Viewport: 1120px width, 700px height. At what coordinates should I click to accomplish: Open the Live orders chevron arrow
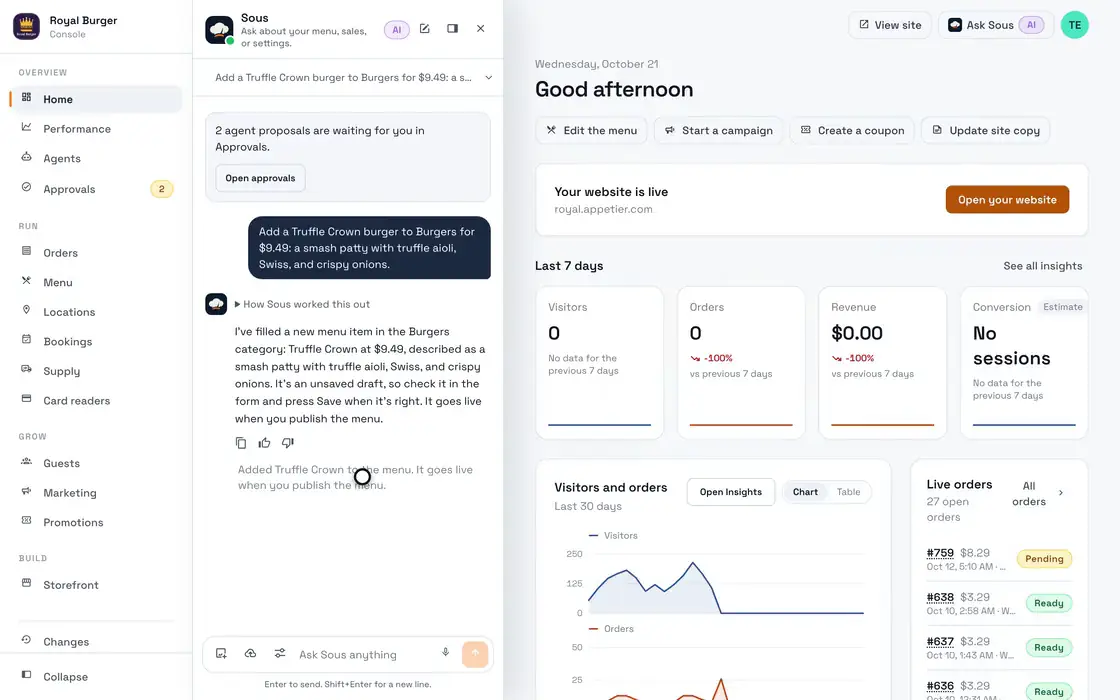click(1061, 492)
